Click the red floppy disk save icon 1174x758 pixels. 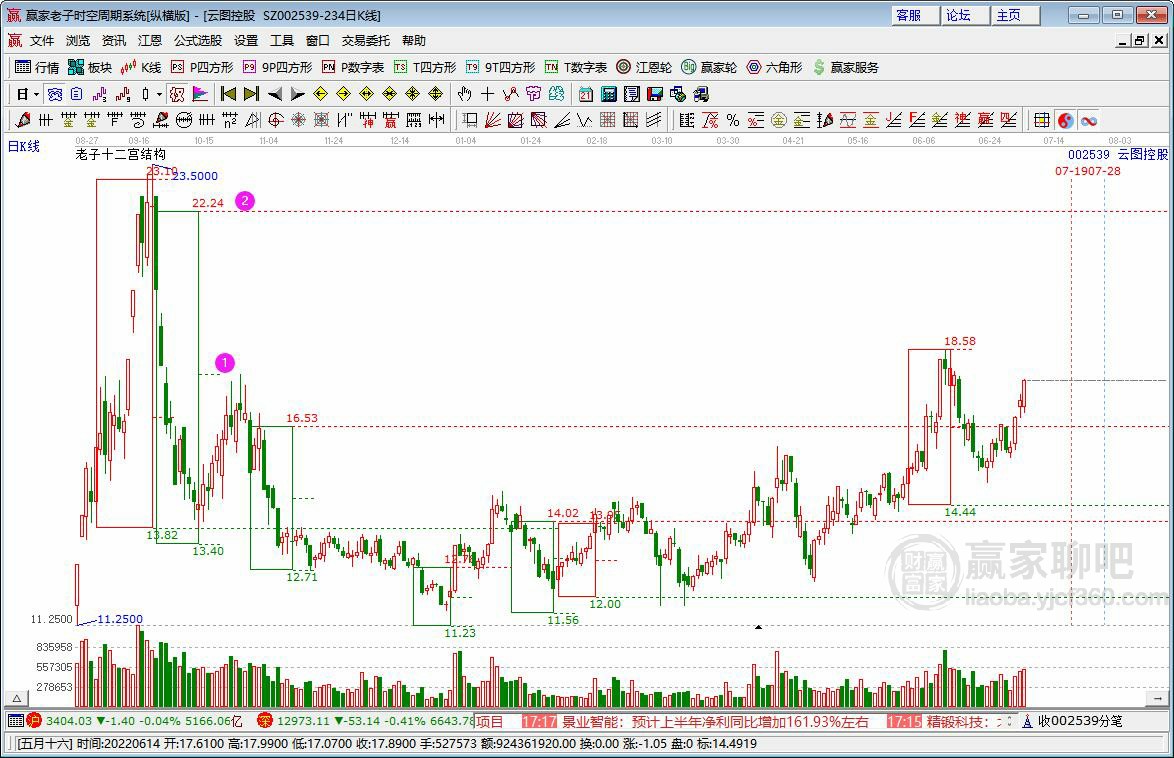(x=655, y=94)
